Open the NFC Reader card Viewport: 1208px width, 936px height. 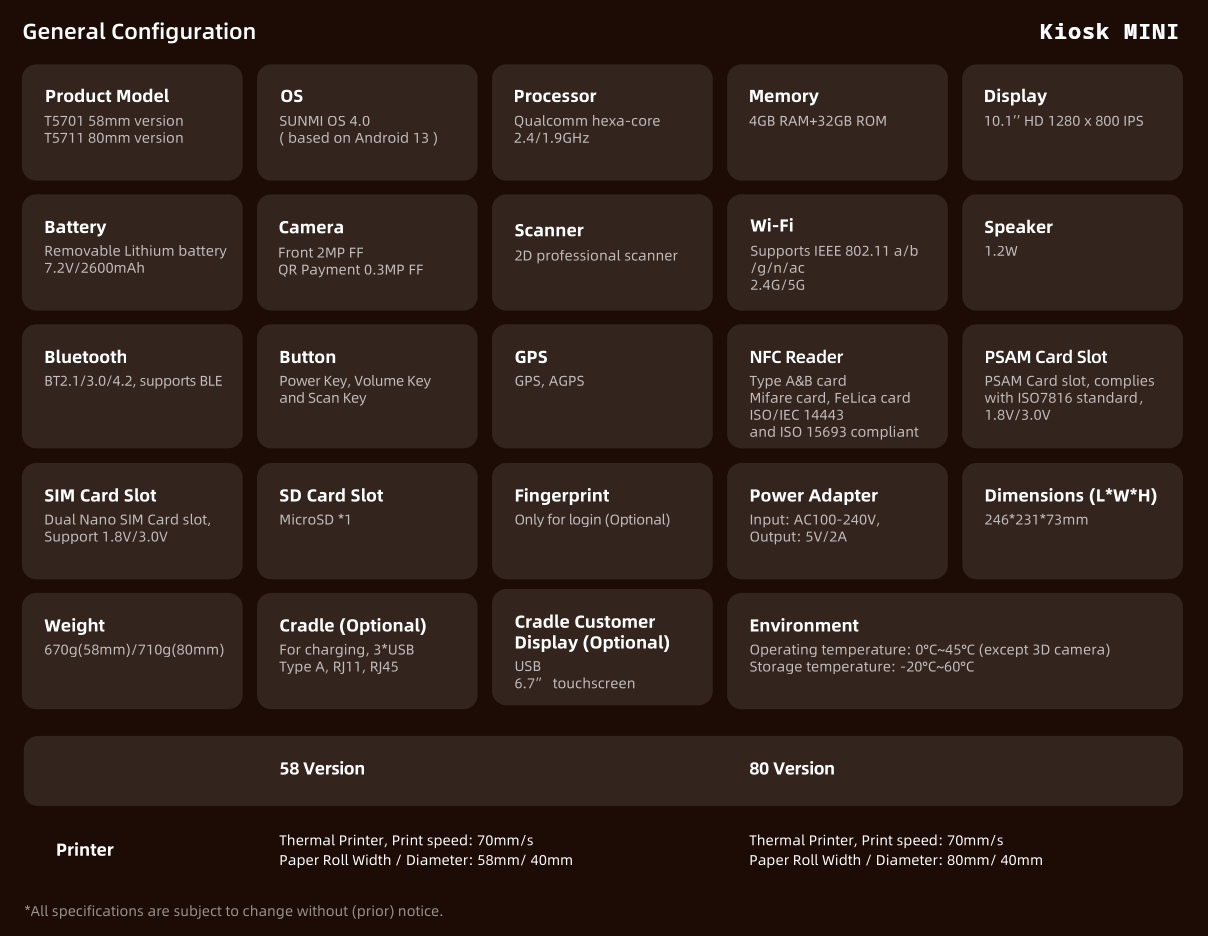pyautogui.click(x=837, y=385)
